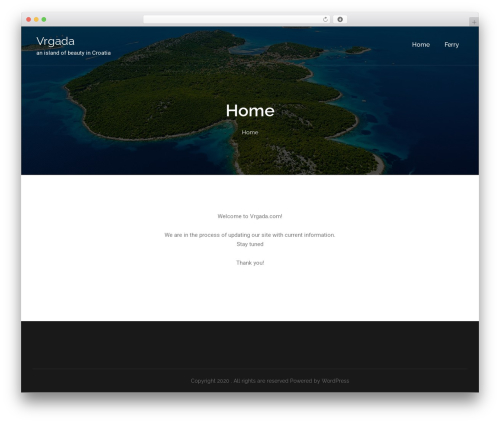Open the Home menu item
The image size is (500, 423).
421,44
